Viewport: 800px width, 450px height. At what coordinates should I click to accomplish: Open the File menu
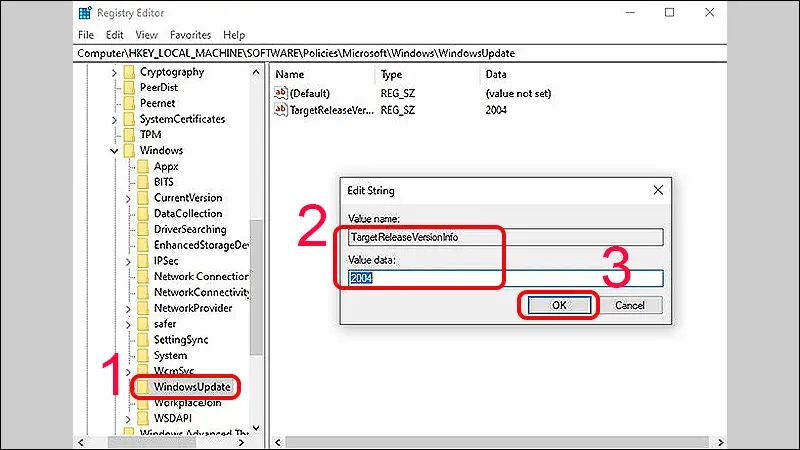tap(86, 35)
